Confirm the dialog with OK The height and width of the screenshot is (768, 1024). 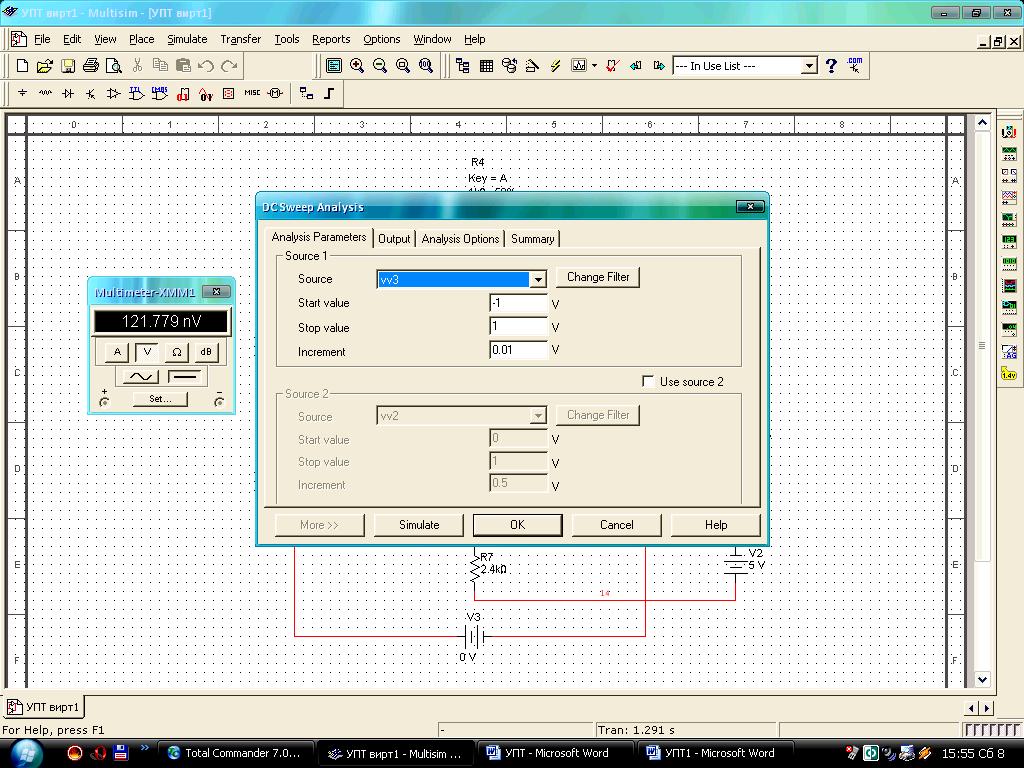[x=517, y=525]
